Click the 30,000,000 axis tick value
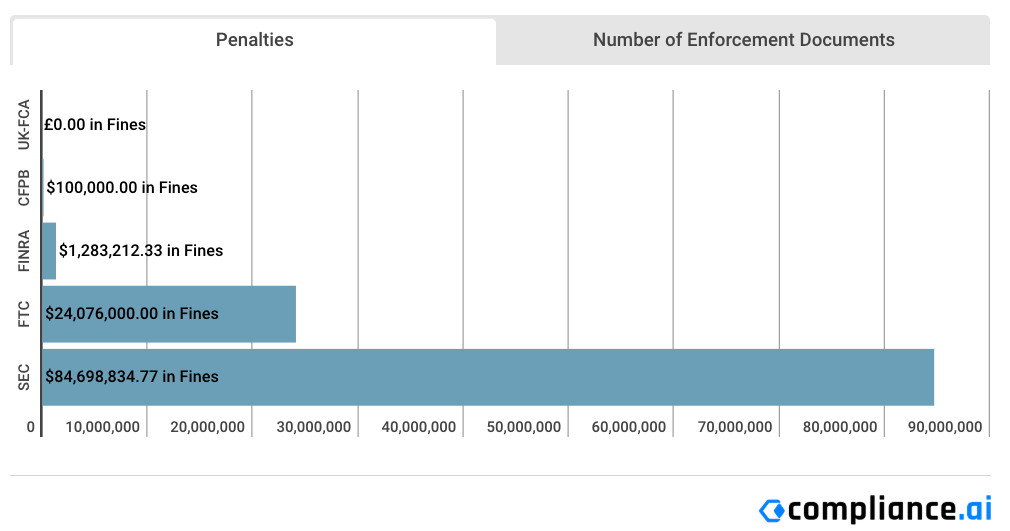 point(314,427)
